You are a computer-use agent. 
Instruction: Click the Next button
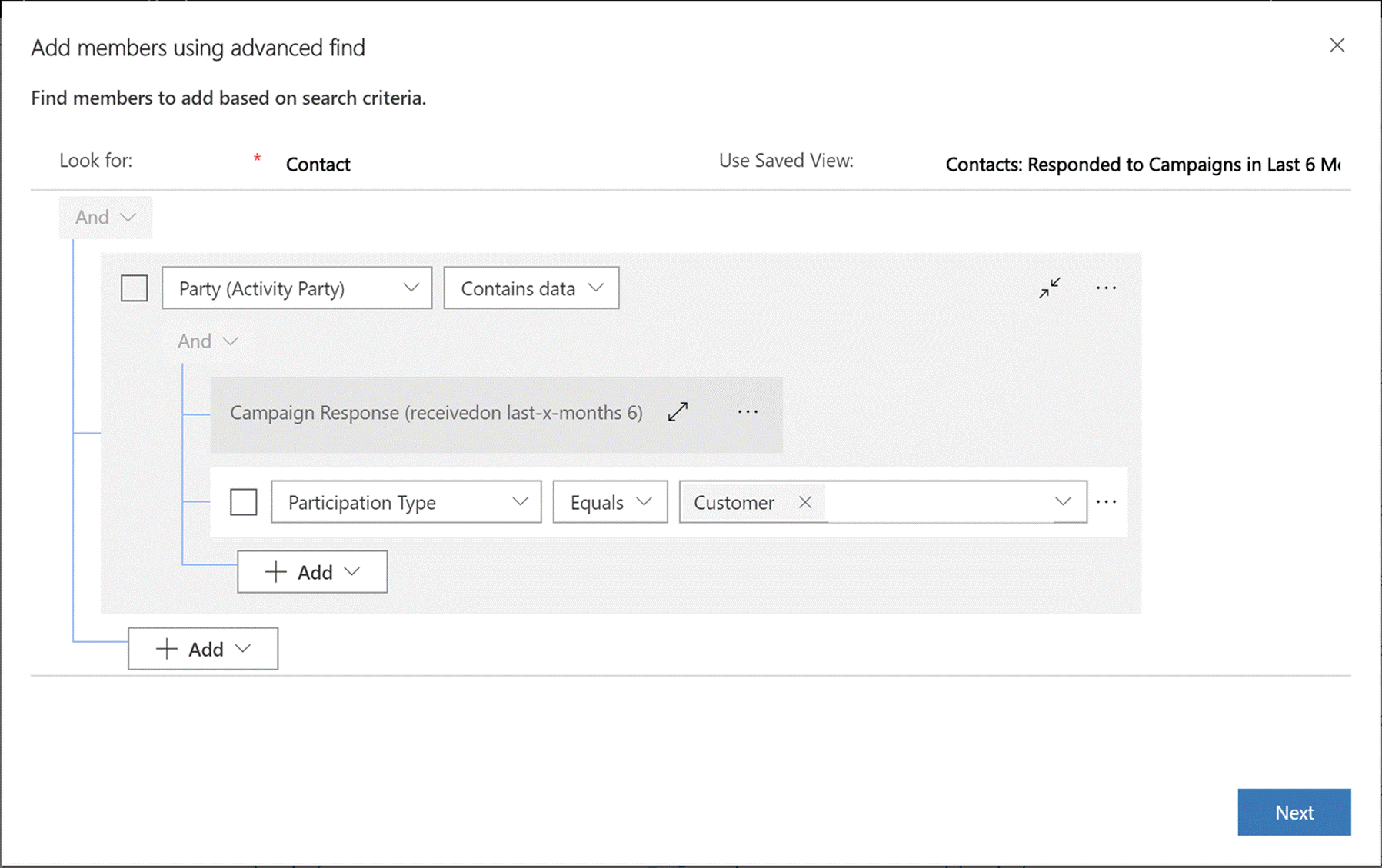(1294, 812)
